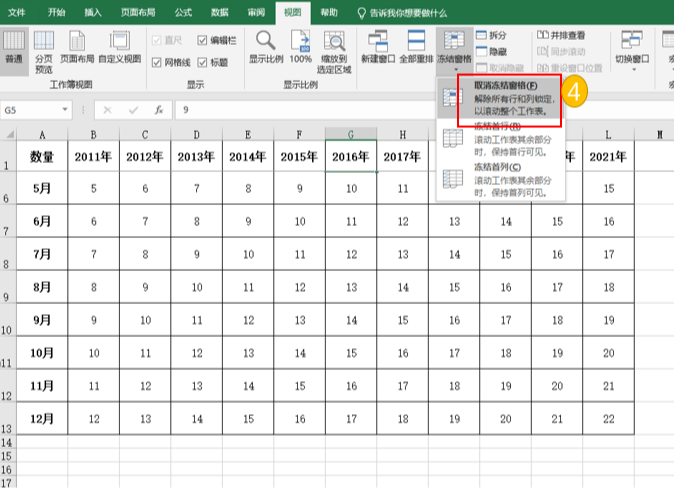Arrange all windows with 全部重排
674x488 pixels.
(416, 47)
